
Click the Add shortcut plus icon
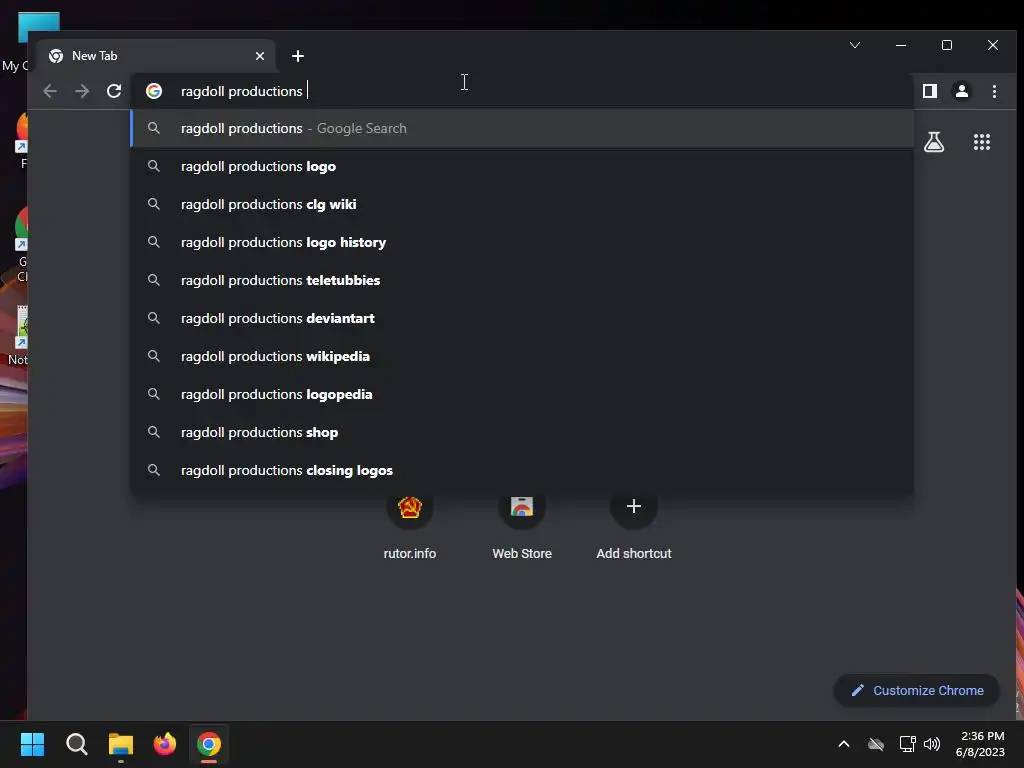click(x=633, y=506)
